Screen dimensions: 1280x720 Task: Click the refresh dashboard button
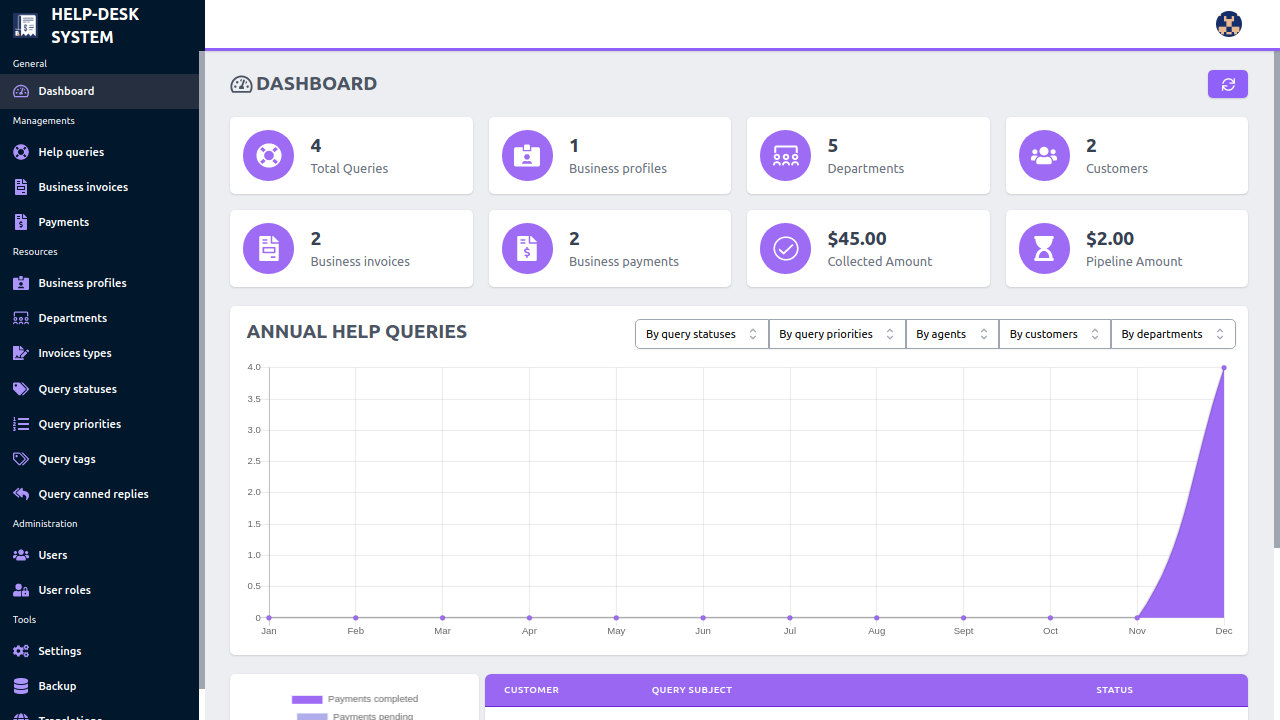pos(1228,85)
